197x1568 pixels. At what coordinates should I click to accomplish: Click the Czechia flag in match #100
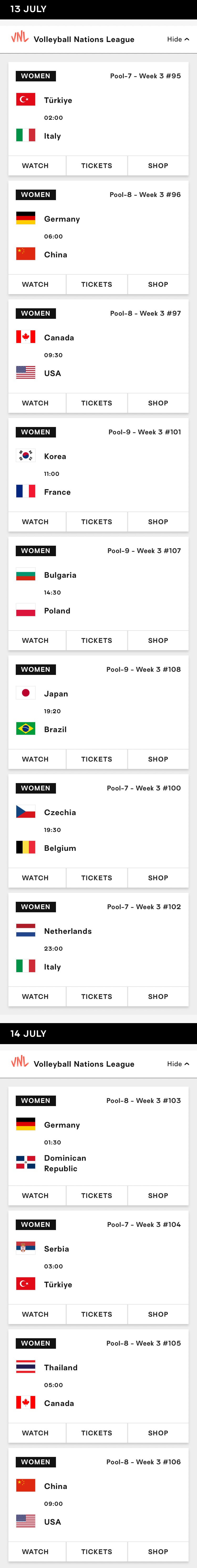25,811
